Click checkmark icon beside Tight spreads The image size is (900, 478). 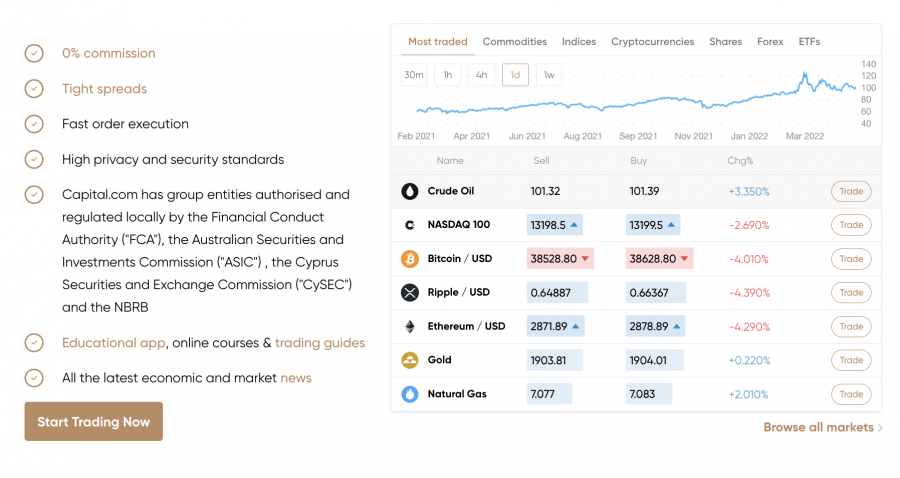[34, 89]
